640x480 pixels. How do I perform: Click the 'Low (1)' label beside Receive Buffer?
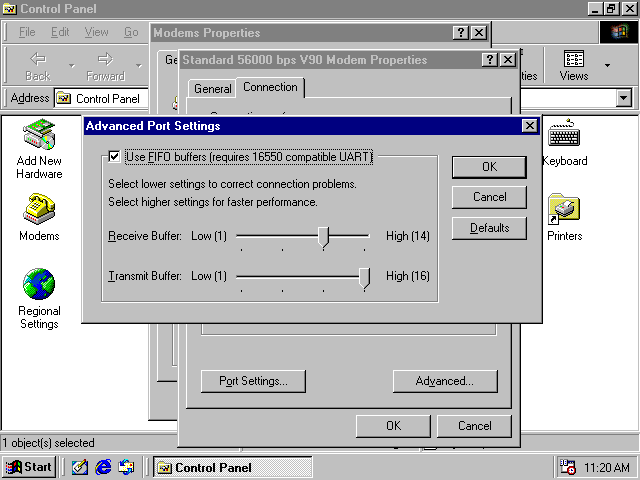tap(209, 236)
